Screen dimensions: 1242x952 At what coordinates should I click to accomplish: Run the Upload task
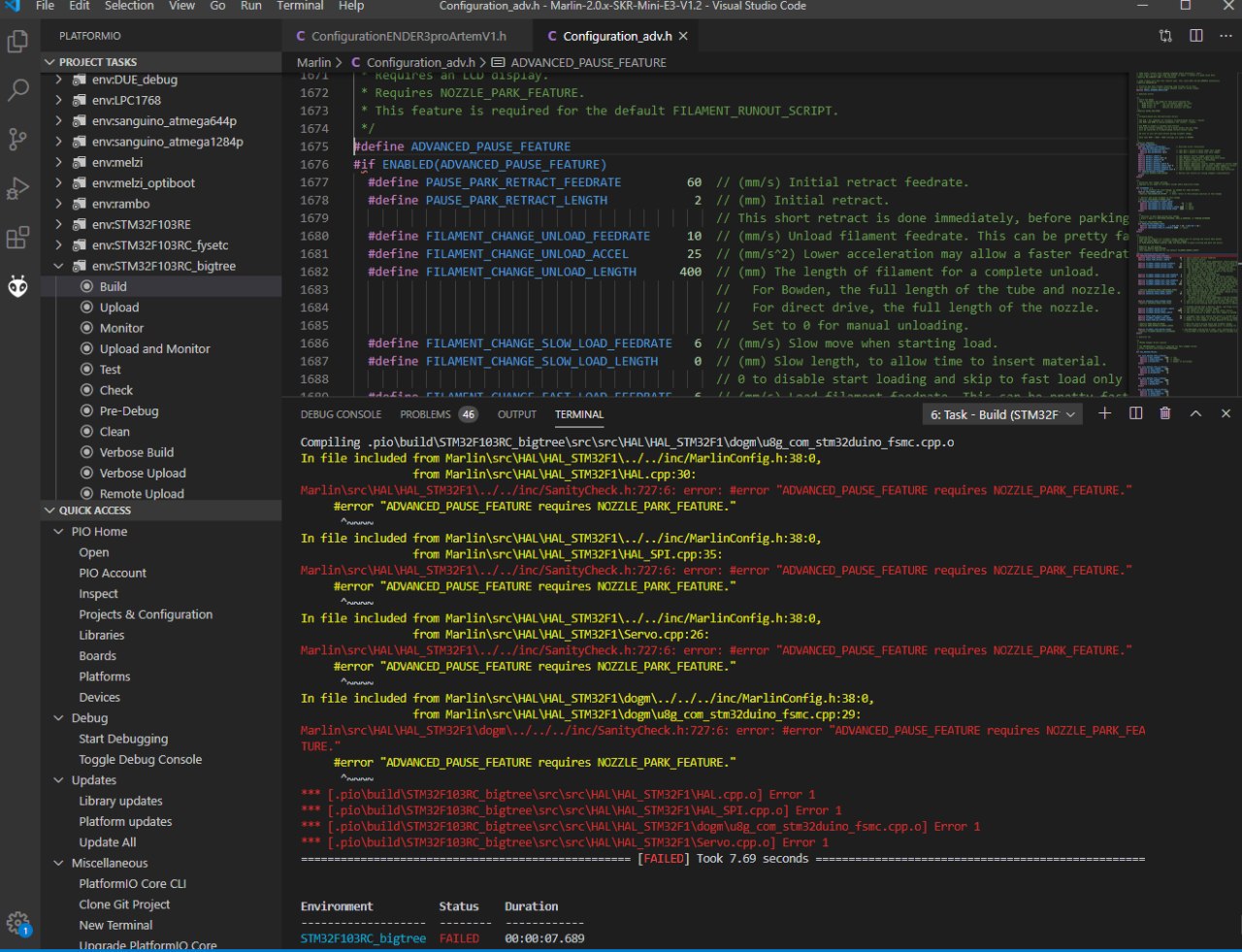[118, 307]
